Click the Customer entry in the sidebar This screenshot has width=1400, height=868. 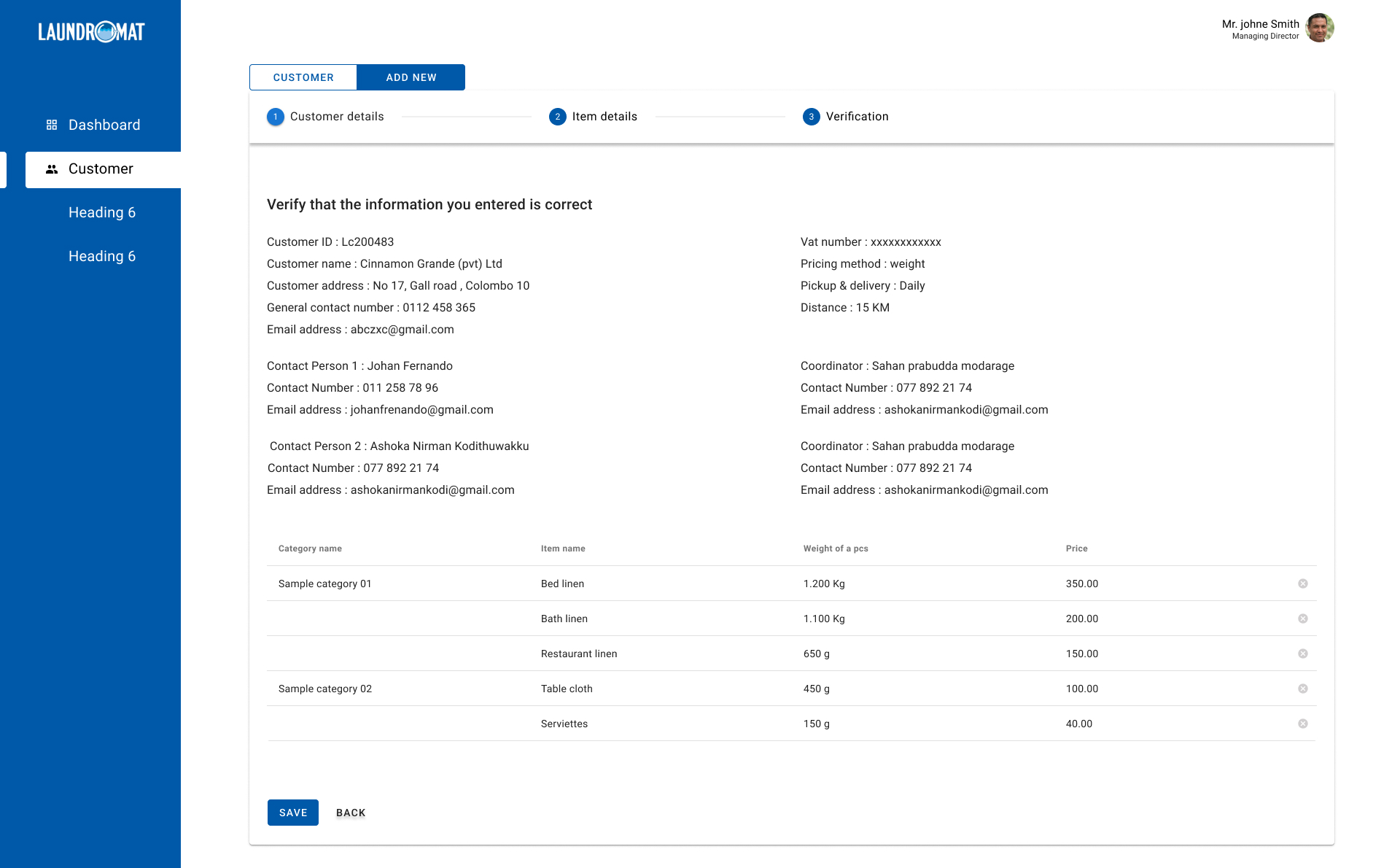(x=101, y=168)
